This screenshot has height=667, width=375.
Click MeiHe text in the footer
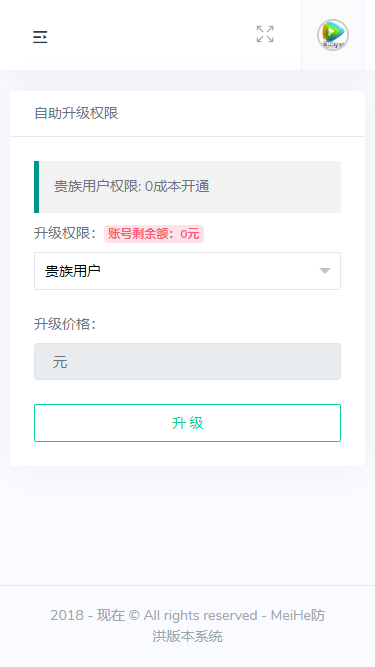click(291, 616)
